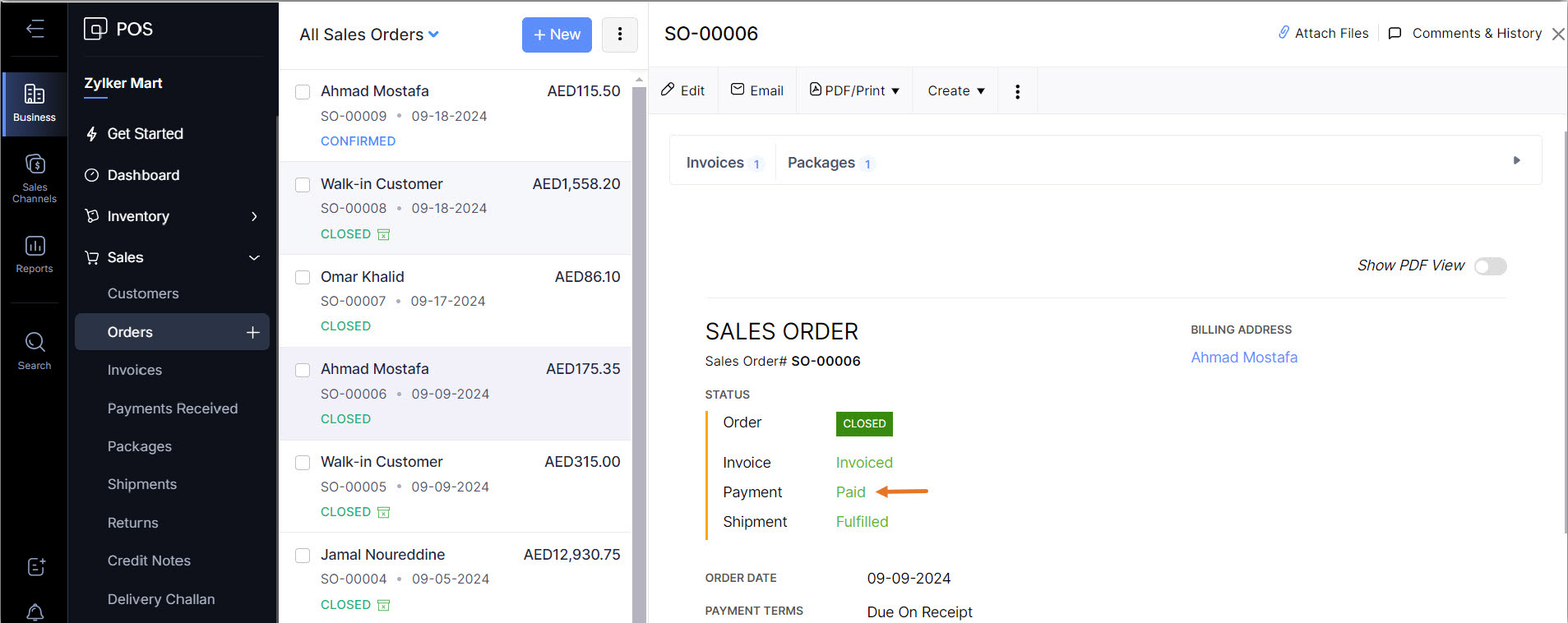Screen dimensions: 1568x623
Task: Collapse the sidebar with the back-arrow icon
Action: (x=35, y=30)
